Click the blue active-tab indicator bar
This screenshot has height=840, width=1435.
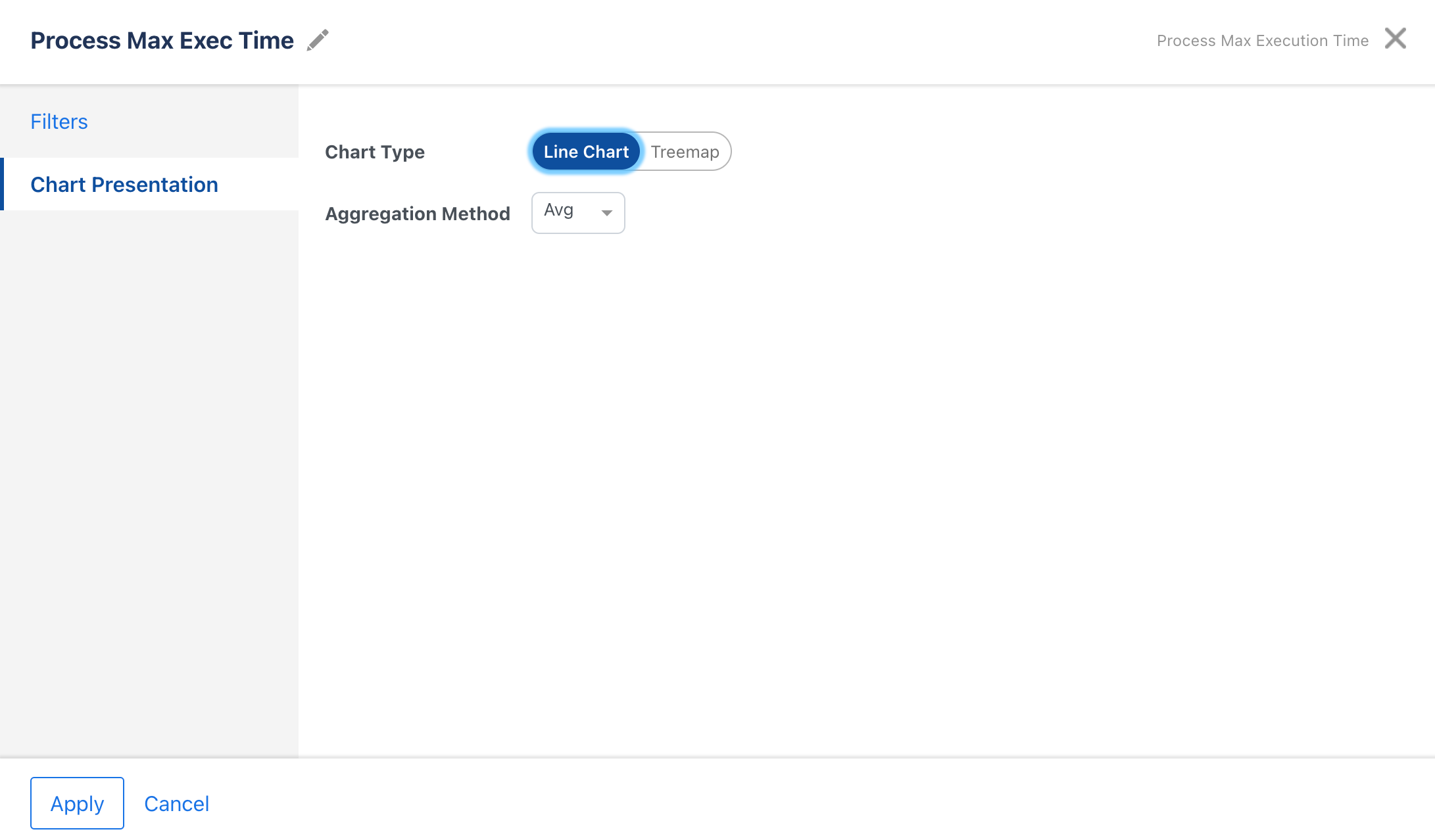[2, 184]
